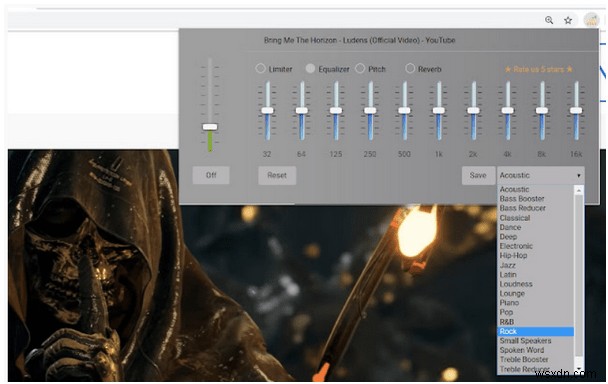Click the 64 Hz band slider handle
The height and width of the screenshot is (384, 608).
coord(302,111)
